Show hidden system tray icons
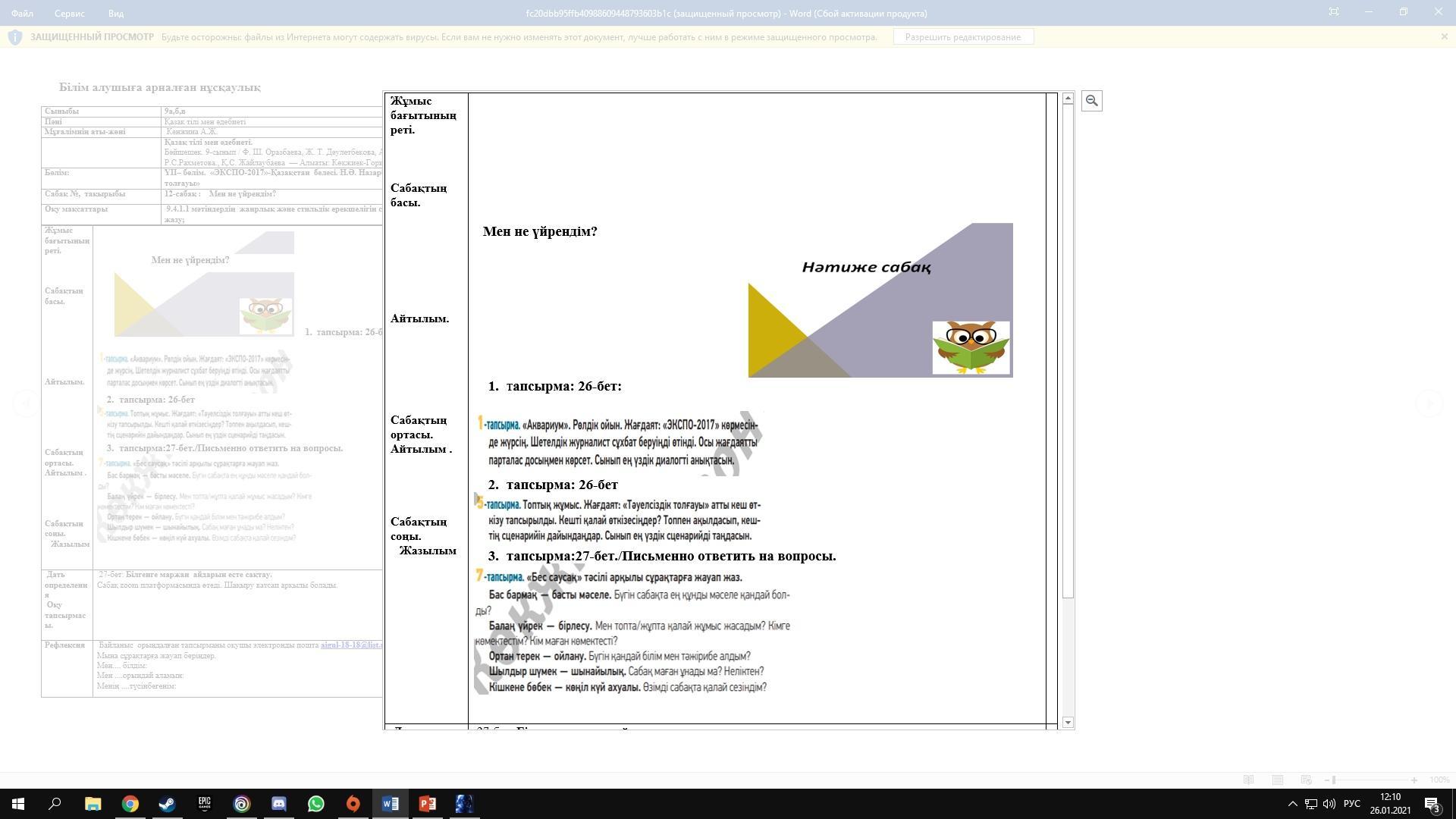The height and width of the screenshot is (819, 1456). [1293, 804]
